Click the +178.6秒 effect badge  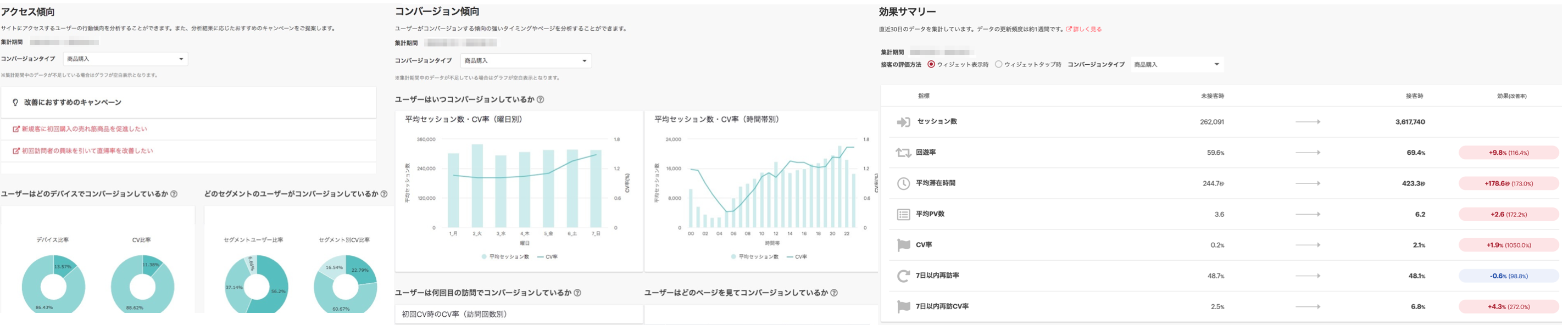click(1509, 184)
